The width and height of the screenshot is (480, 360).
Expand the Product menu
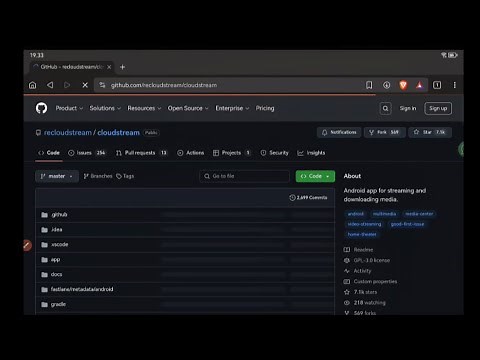[69, 108]
